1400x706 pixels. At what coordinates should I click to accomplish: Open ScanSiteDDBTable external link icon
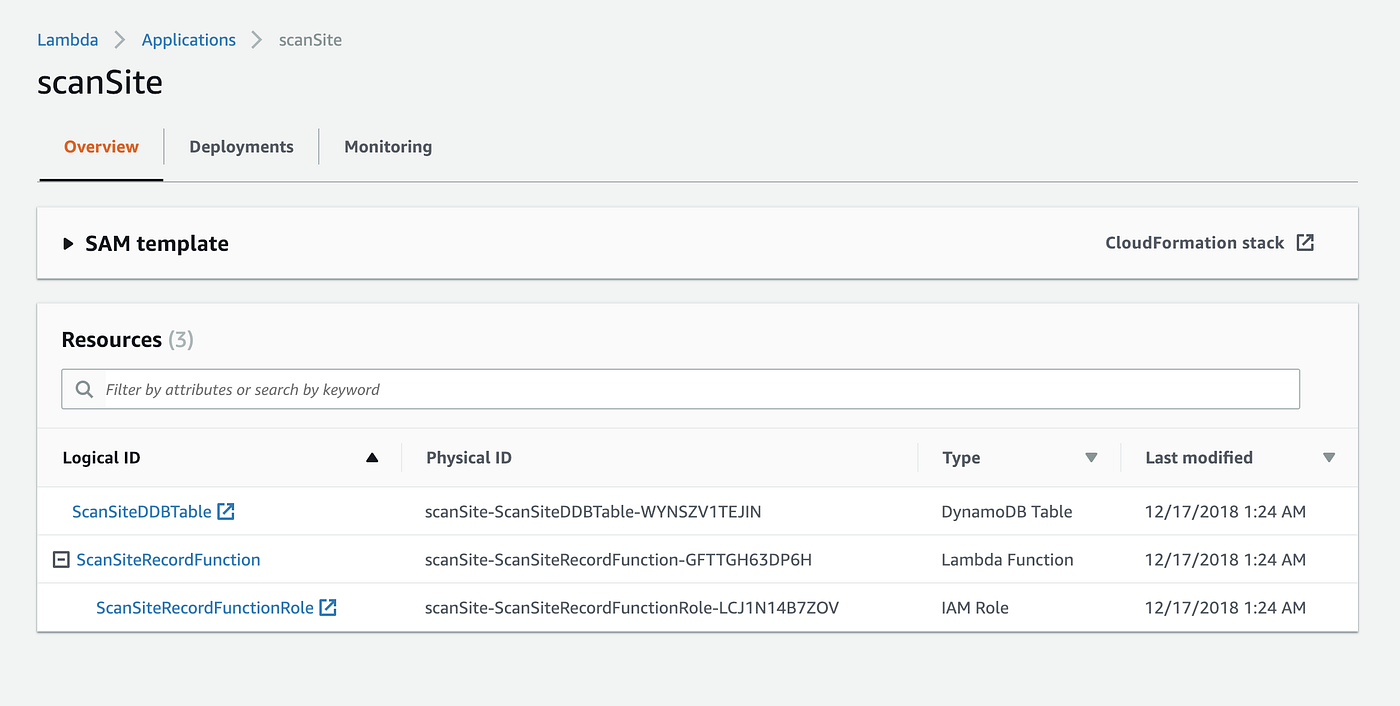click(x=227, y=510)
